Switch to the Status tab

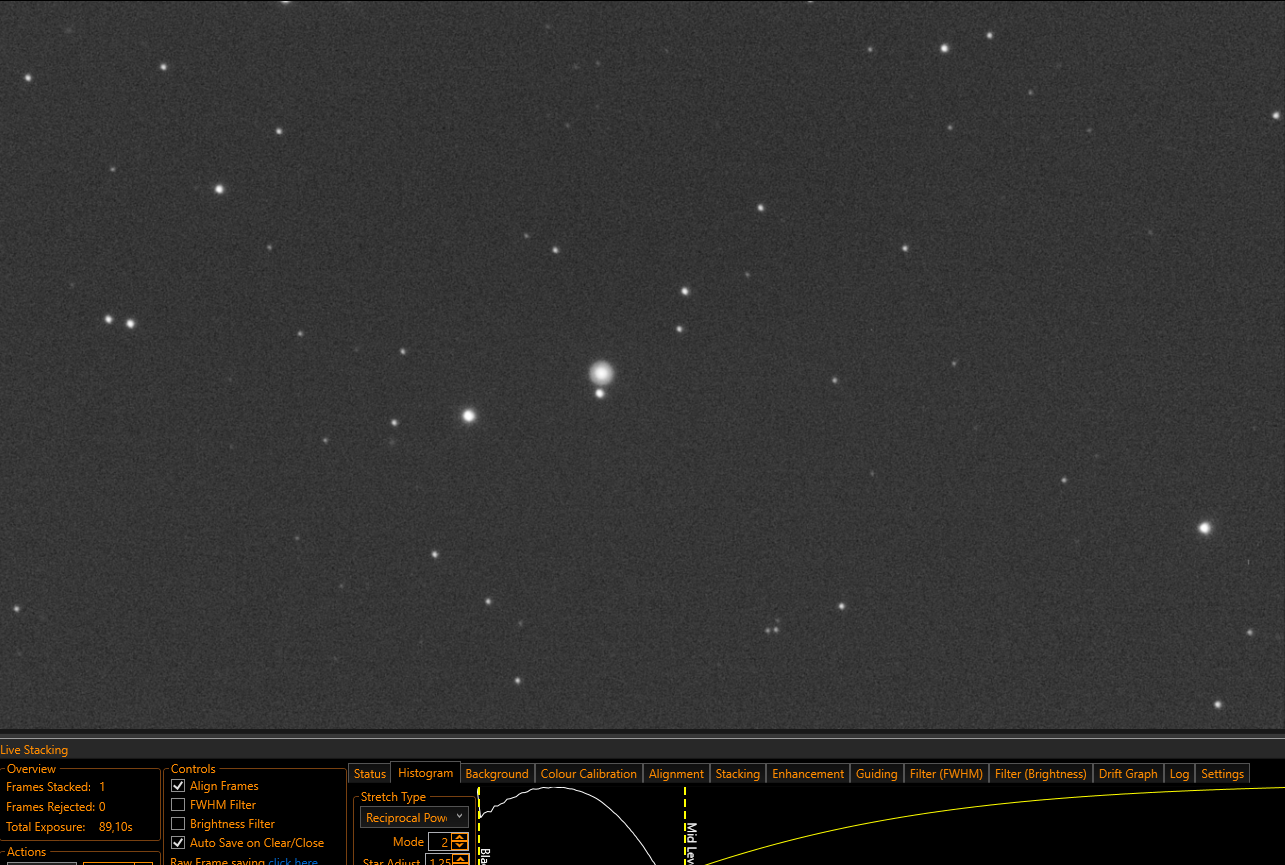click(x=370, y=774)
